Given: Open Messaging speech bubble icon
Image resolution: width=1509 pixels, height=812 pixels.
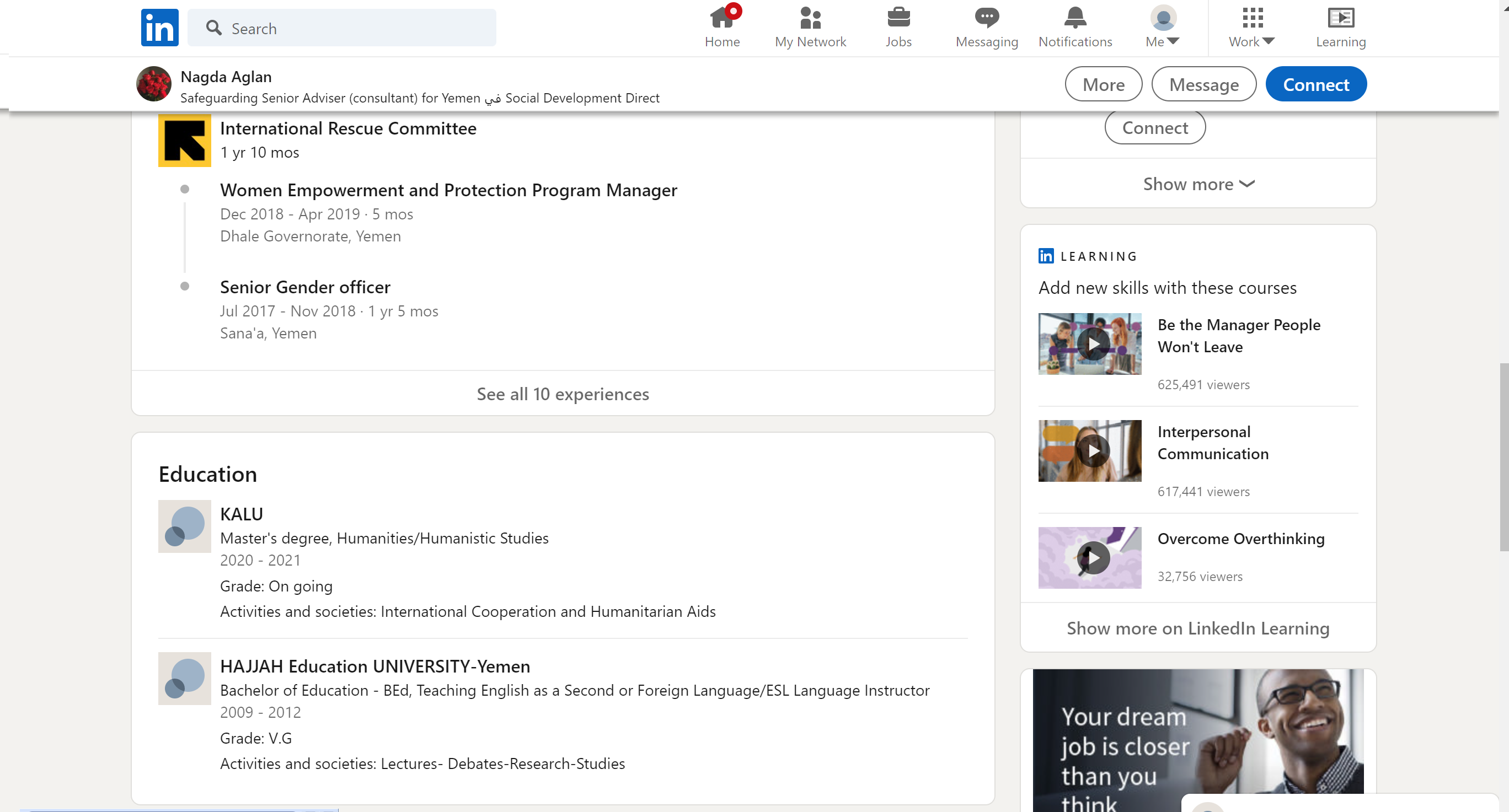Looking at the screenshot, I should coord(987,18).
